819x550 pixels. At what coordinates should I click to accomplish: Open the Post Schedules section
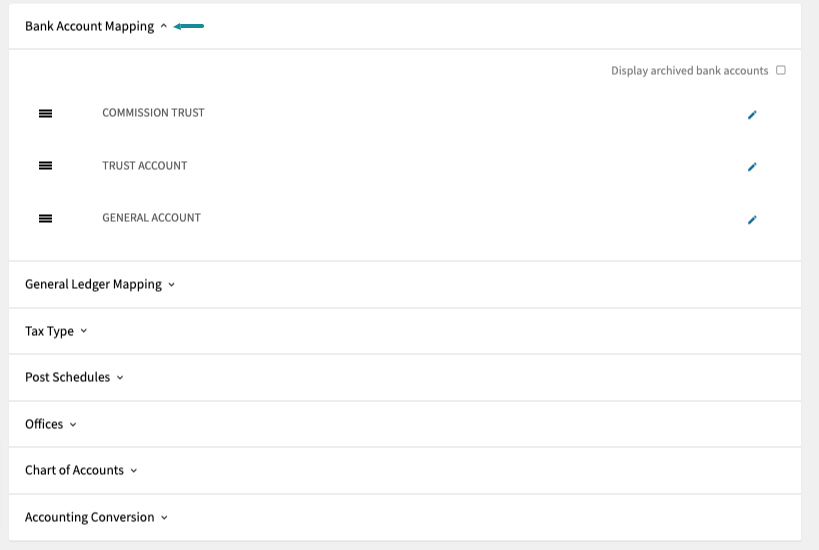[x=74, y=377]
